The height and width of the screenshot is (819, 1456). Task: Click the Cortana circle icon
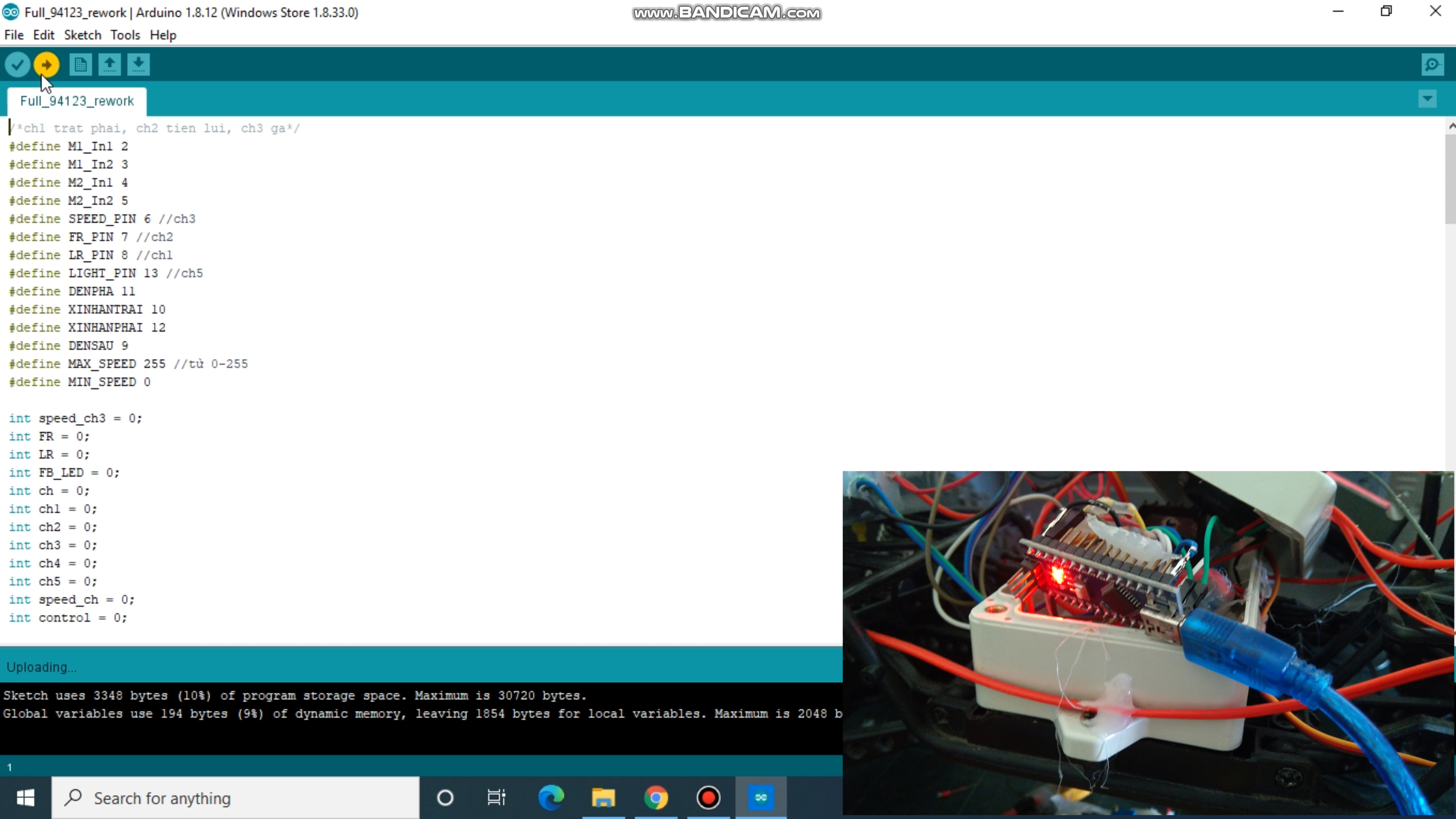pos(446,797)
